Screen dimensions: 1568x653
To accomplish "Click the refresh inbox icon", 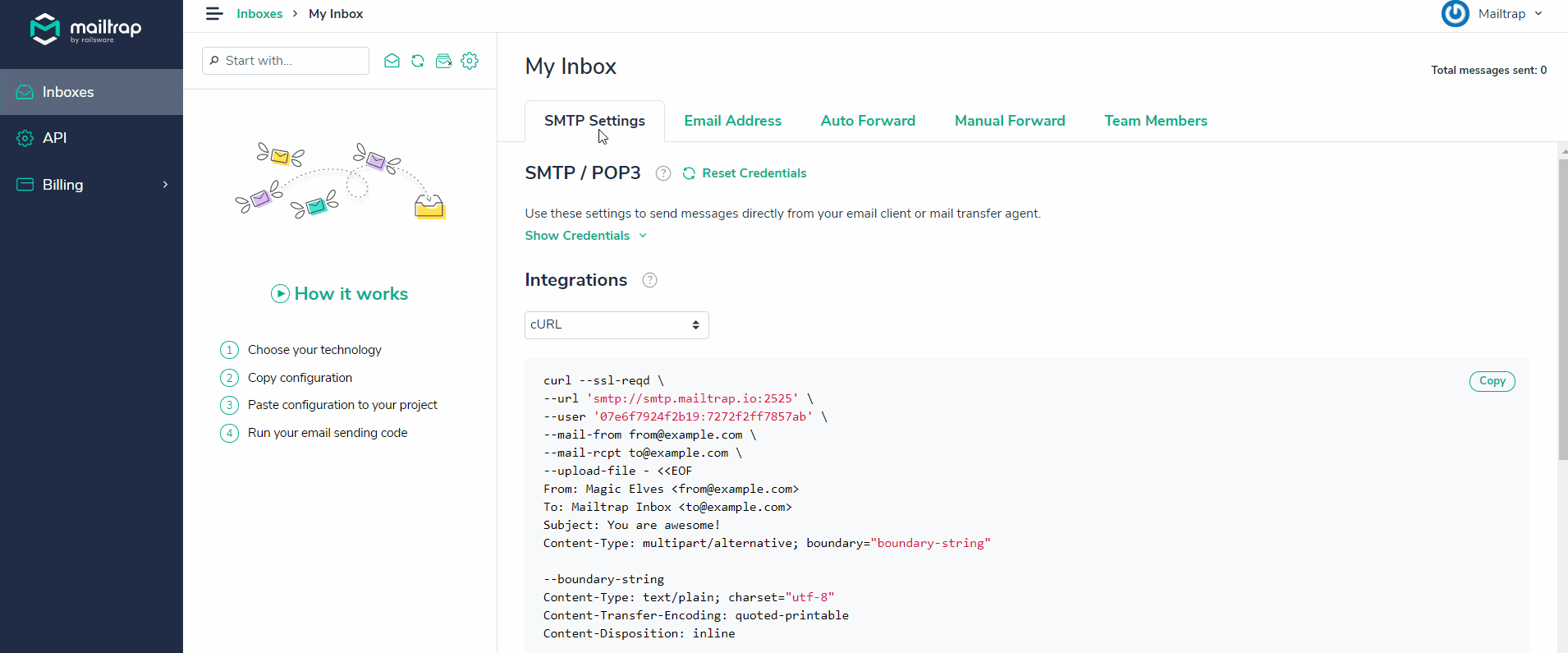I will point(418,61).
